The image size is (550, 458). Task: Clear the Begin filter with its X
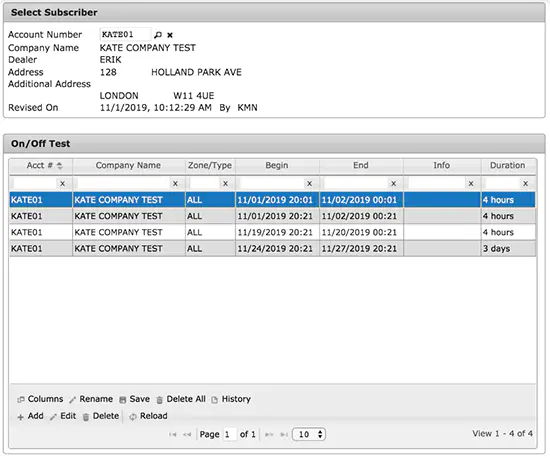click(x=309, y=183)
